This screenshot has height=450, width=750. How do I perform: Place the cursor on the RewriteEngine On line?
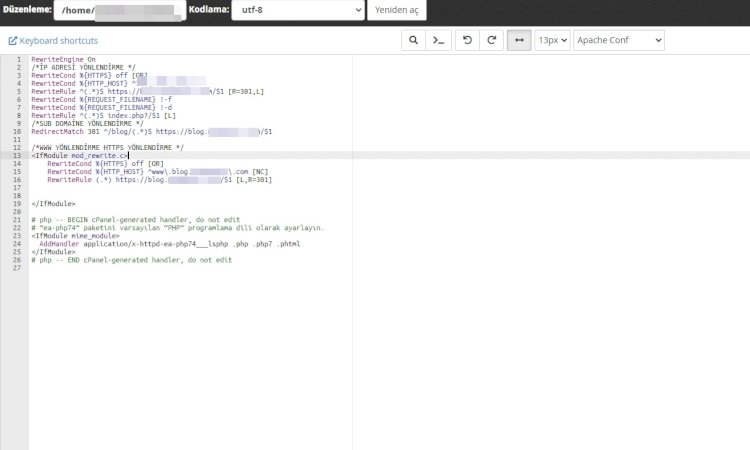[x=64, y=59]
